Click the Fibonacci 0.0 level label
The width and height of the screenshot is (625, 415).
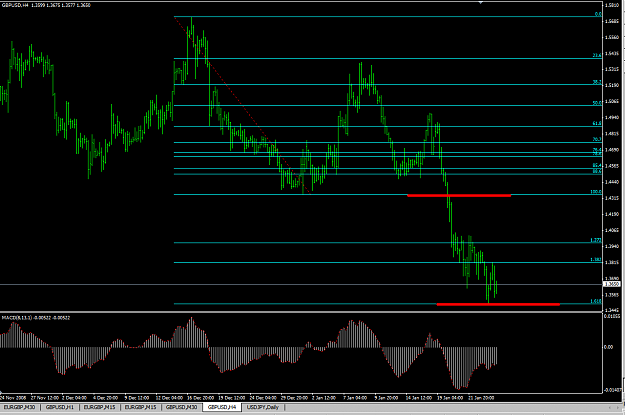(598, 14)
